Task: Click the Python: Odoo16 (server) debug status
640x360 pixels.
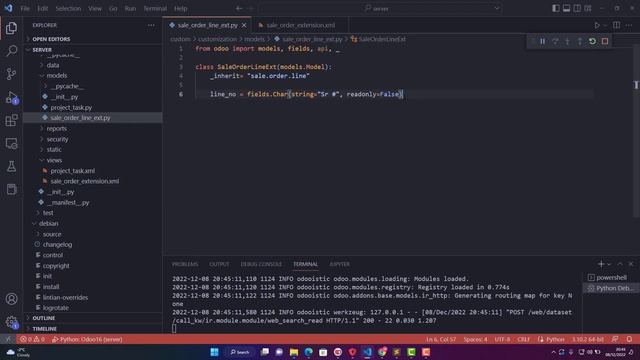Action: (x=87, y=339)
